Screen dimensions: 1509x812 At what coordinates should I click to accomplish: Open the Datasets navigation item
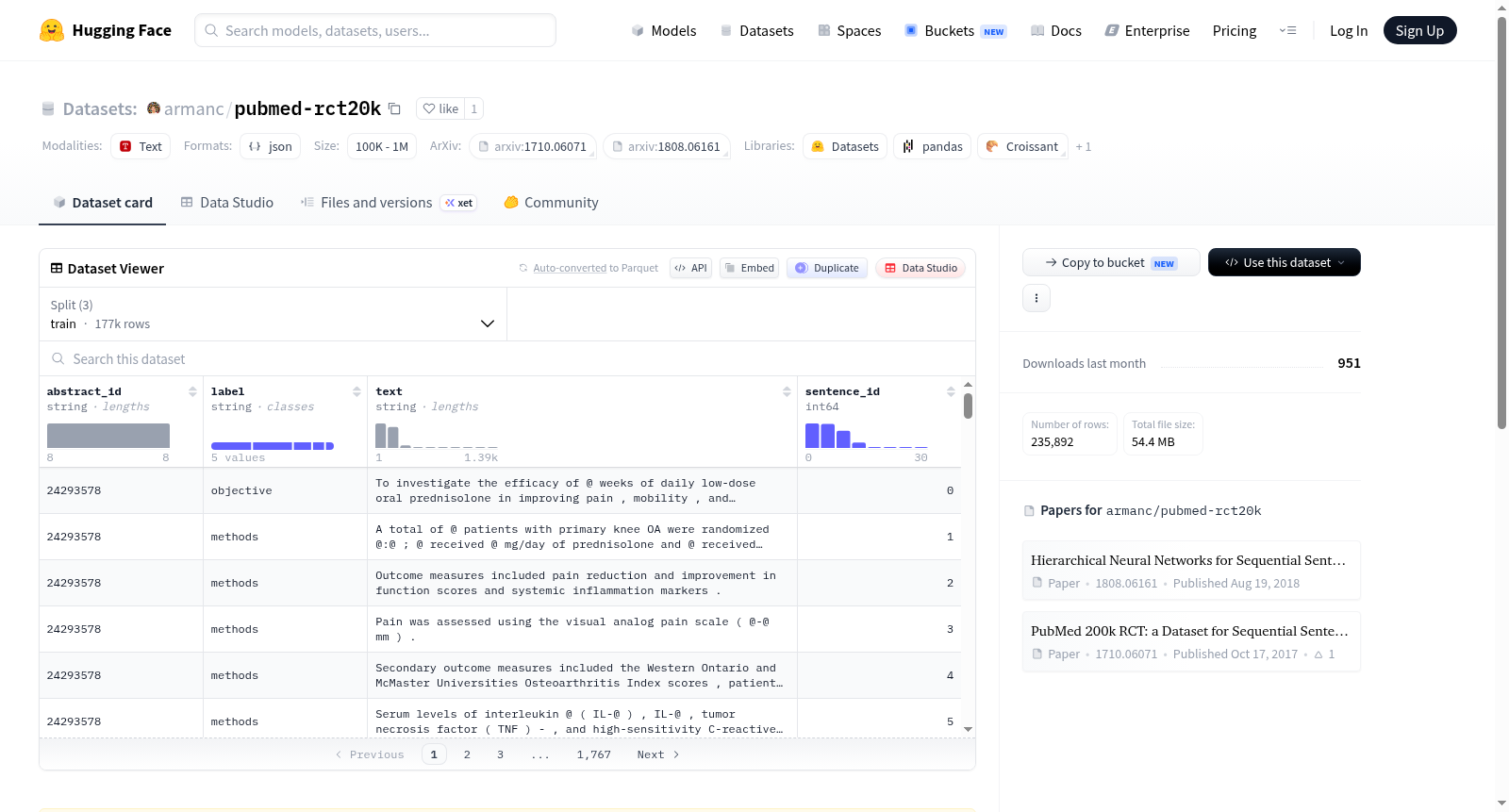(x=756, y=31)
